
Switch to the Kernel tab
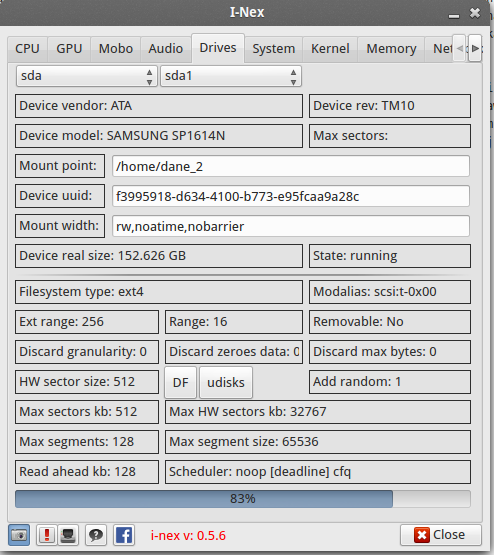coord(330,49)
